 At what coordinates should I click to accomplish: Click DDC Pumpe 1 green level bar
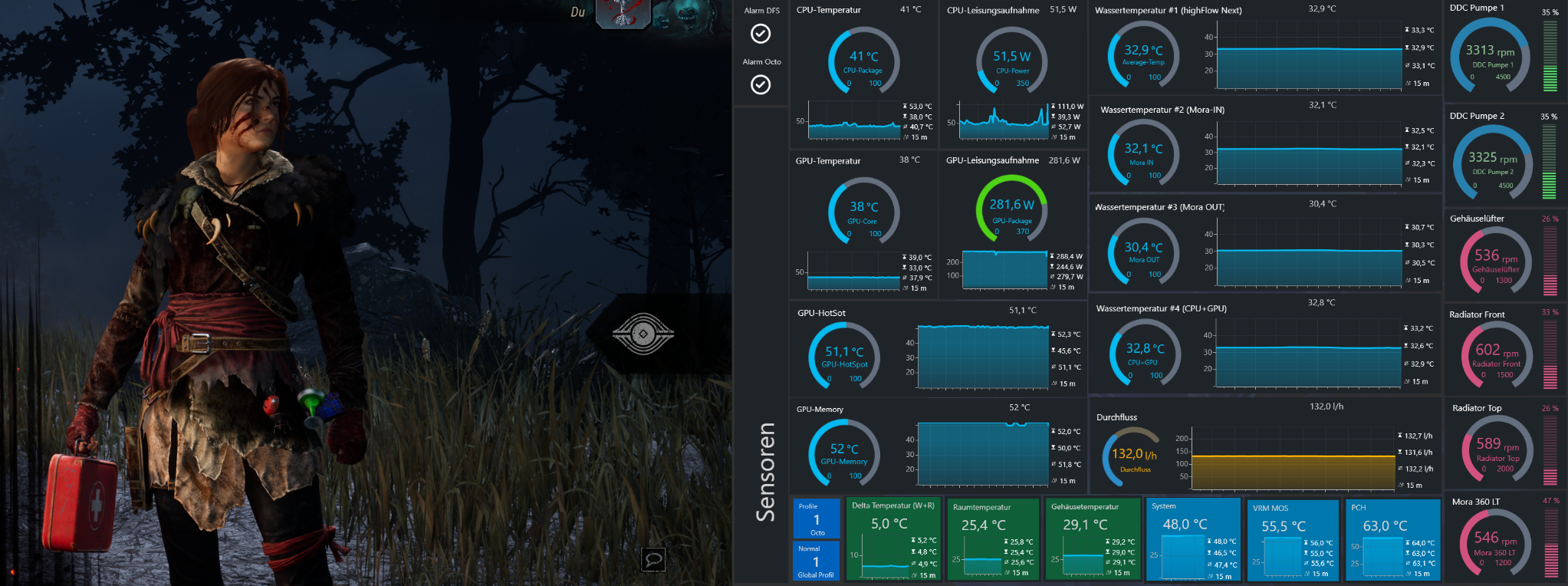[1550, 55]
